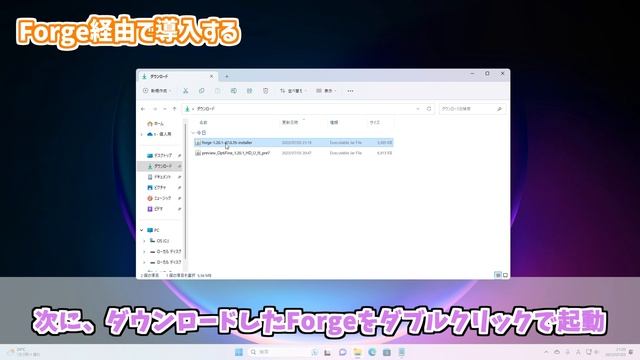The image size is (640, 360).
Task: Show hidden system tray icons
Action: tap(546, 352)
